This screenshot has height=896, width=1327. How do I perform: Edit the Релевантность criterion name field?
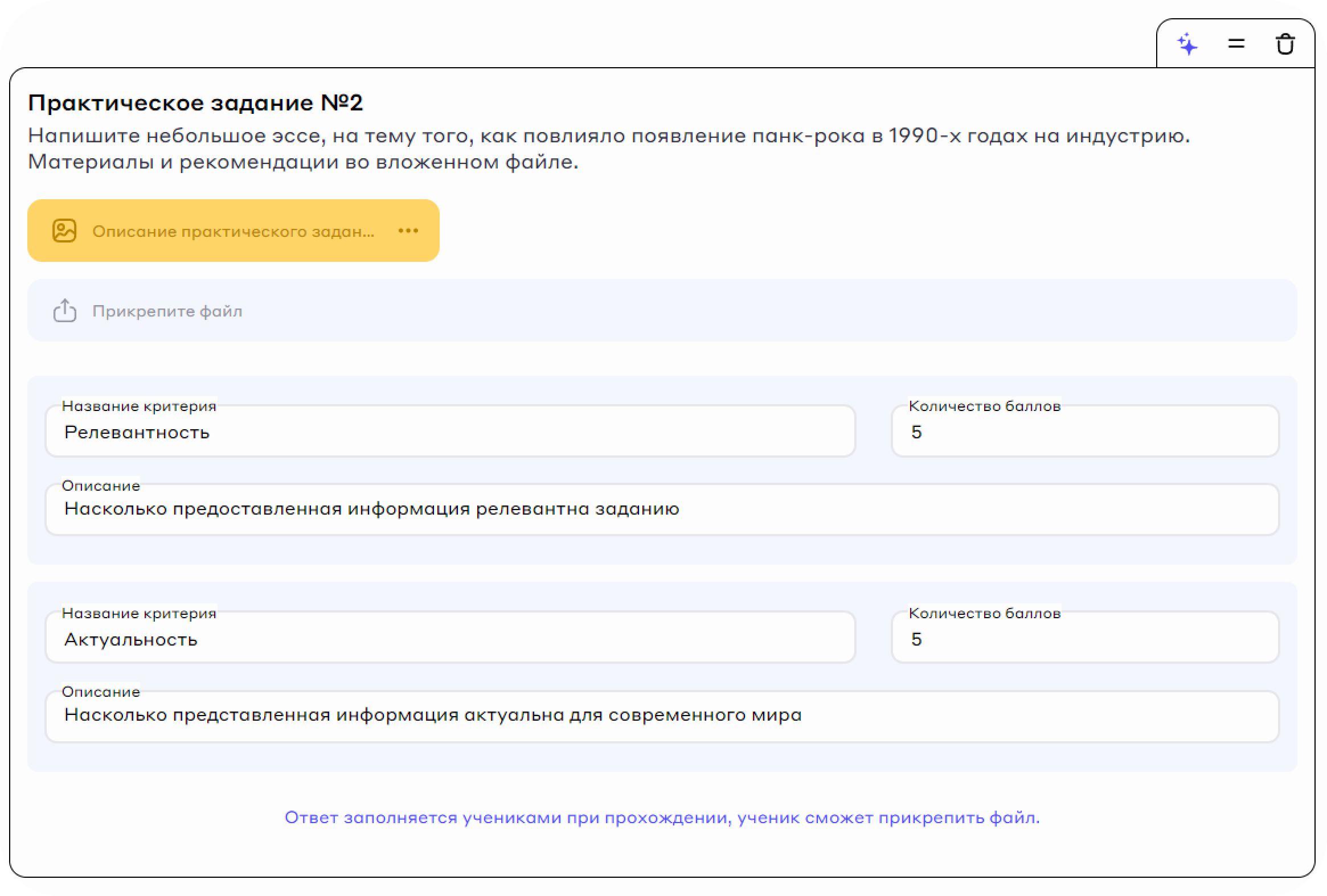point(450,432)
